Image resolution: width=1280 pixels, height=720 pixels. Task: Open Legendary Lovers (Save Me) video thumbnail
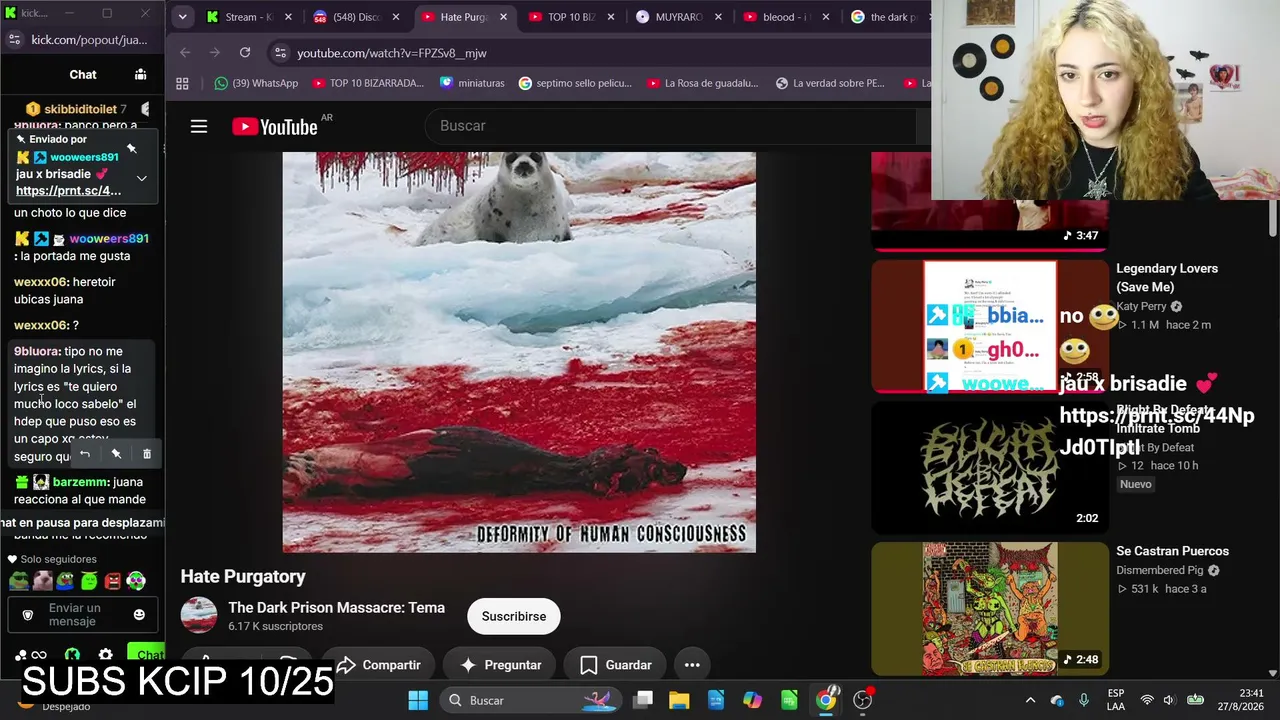point(989,326)
